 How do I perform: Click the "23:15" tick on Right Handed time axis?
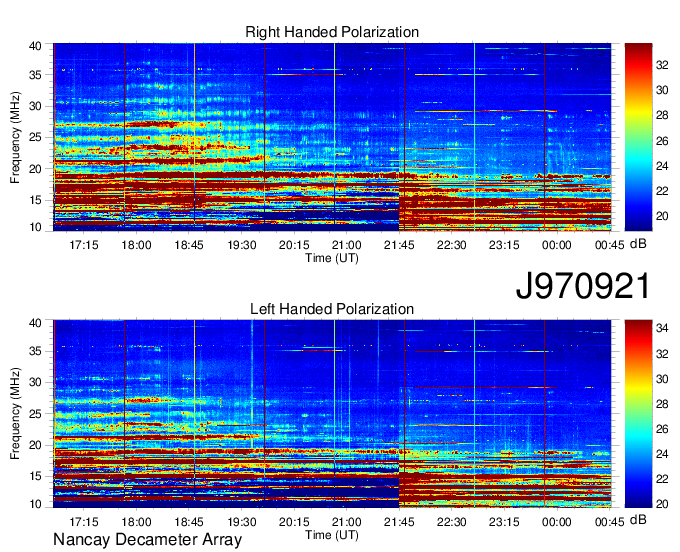click(x=504, y=245)
